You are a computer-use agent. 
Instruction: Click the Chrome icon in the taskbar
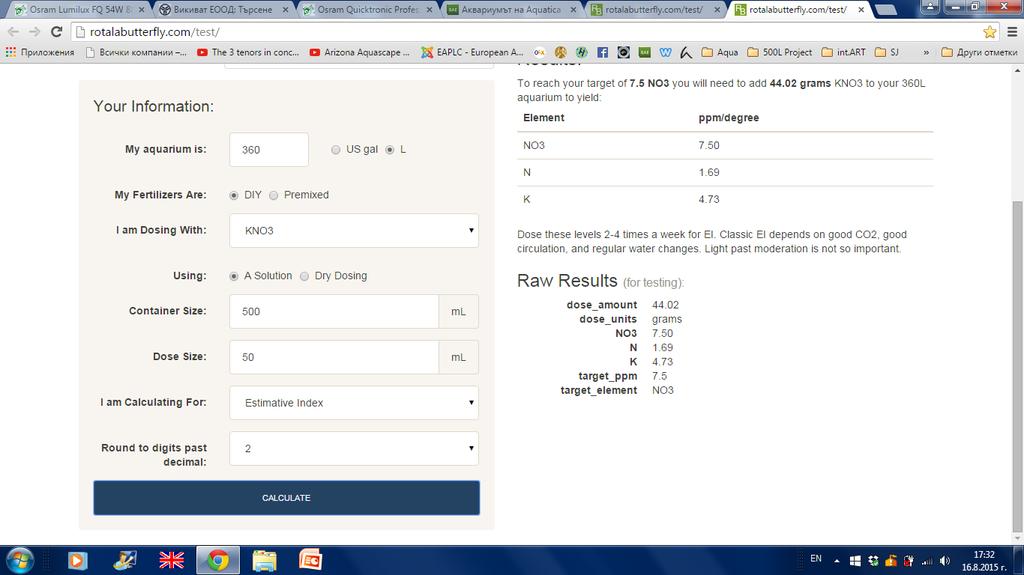(217, 559)
